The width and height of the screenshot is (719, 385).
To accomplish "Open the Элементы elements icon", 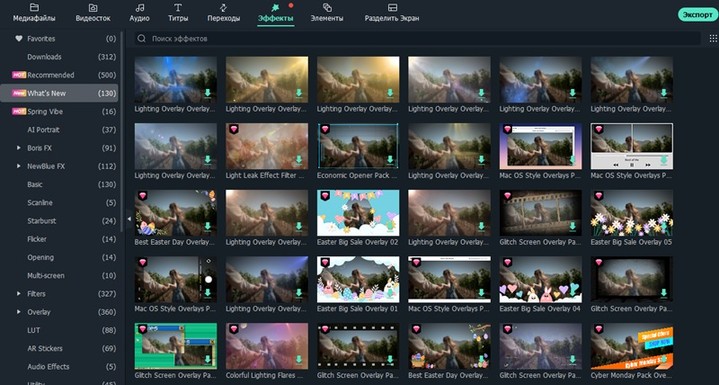I will pos(327,8).
